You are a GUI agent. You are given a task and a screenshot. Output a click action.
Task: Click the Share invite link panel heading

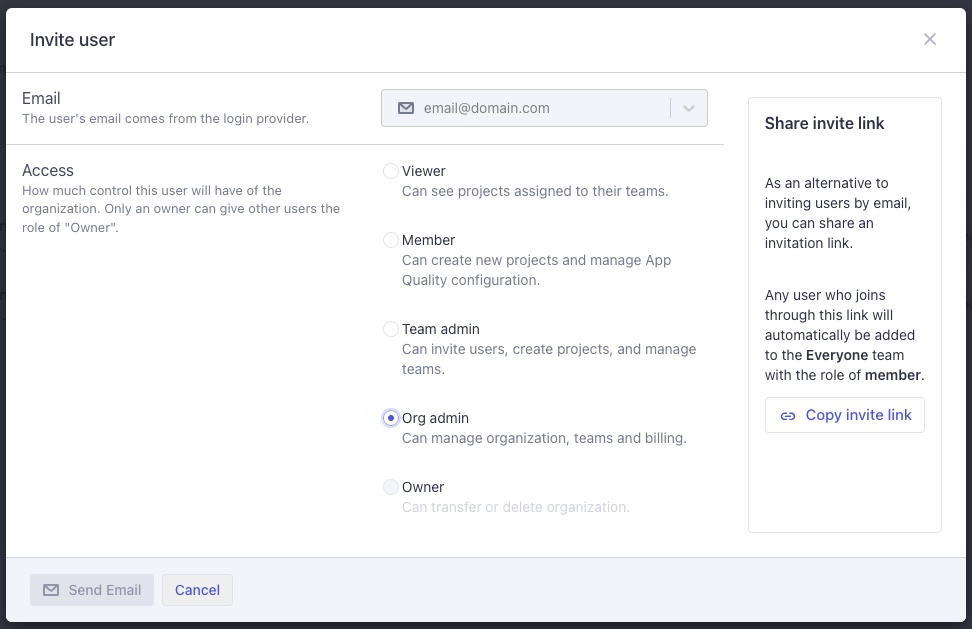coord(824,123)
